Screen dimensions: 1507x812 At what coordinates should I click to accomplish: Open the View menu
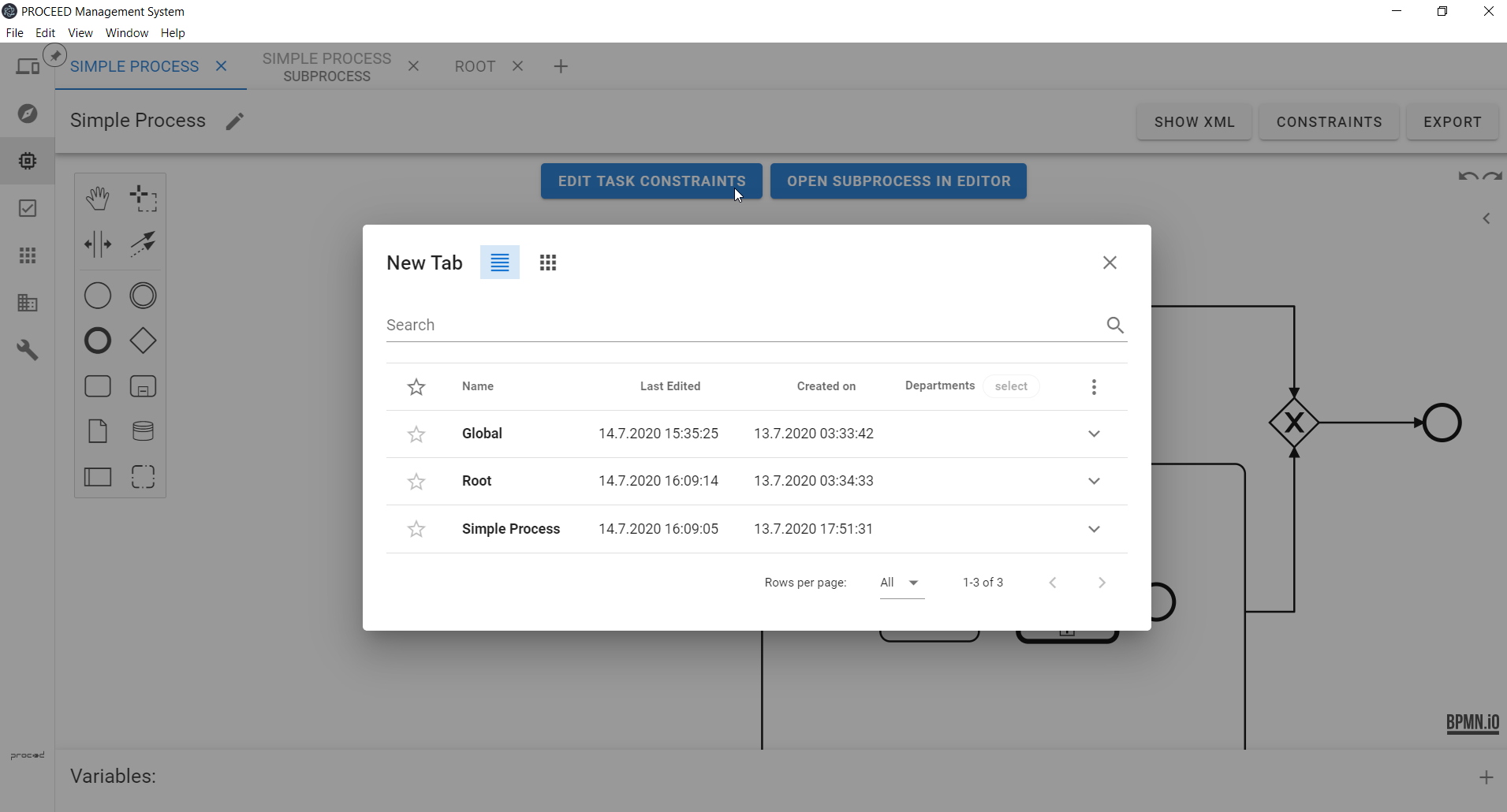pos(80,33)
